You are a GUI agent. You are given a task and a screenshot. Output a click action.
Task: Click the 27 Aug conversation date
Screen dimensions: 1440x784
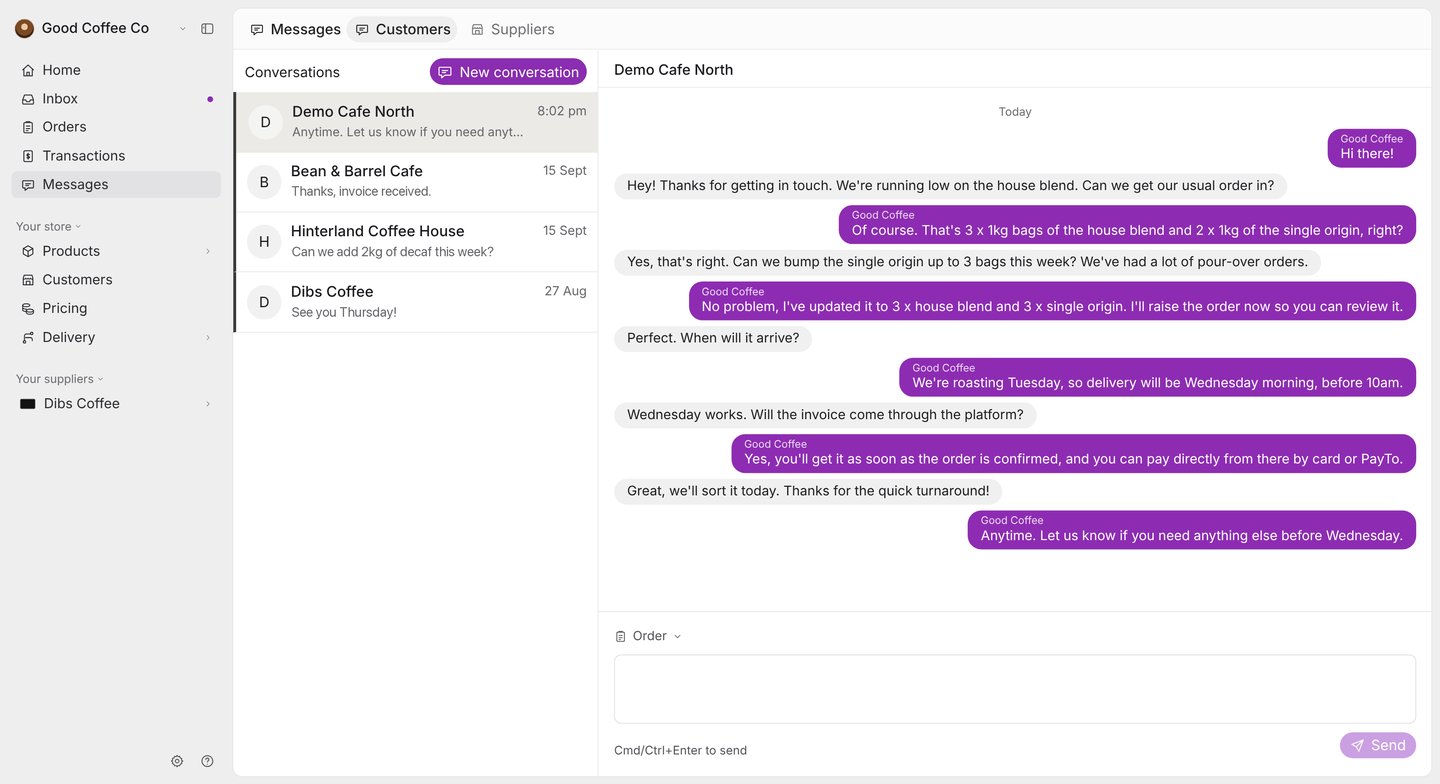(x=566, y=291)
